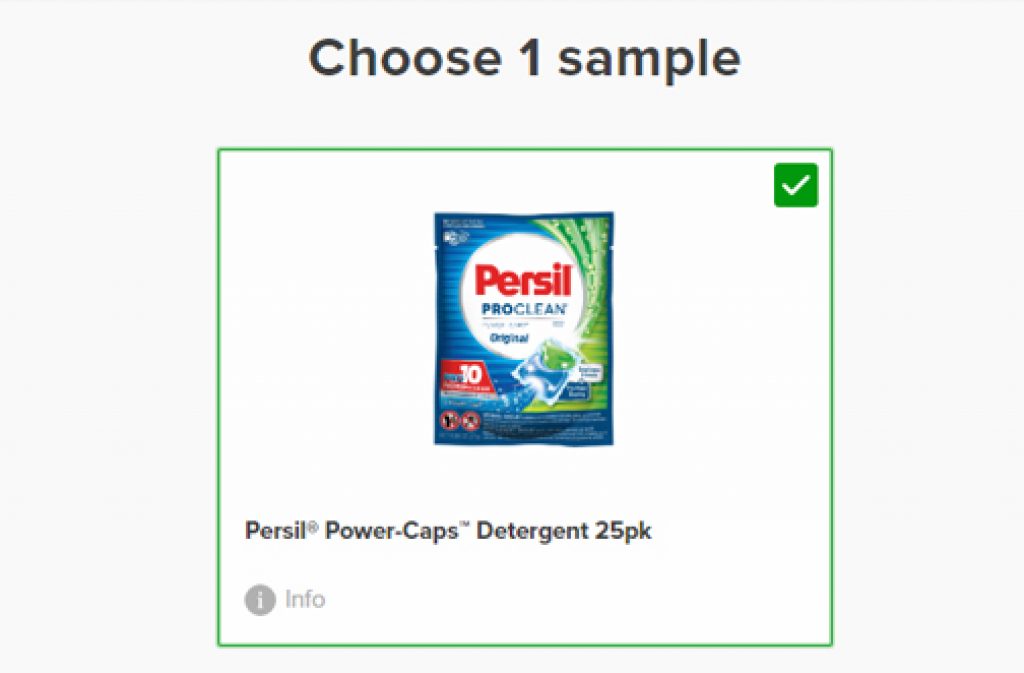Image resolution: width=1024 pixels, height=673 pixels.
Task: Click the Persil Power-Caps Detergent 25pk title
Action: [x=448, y=530]
